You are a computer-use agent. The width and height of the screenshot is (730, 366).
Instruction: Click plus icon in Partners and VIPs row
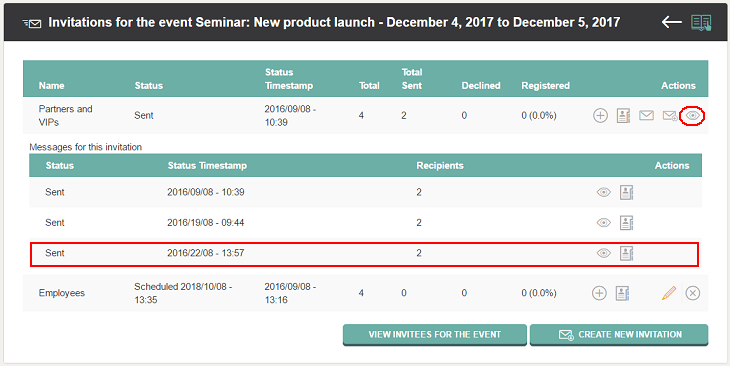[x=600, y=115]
